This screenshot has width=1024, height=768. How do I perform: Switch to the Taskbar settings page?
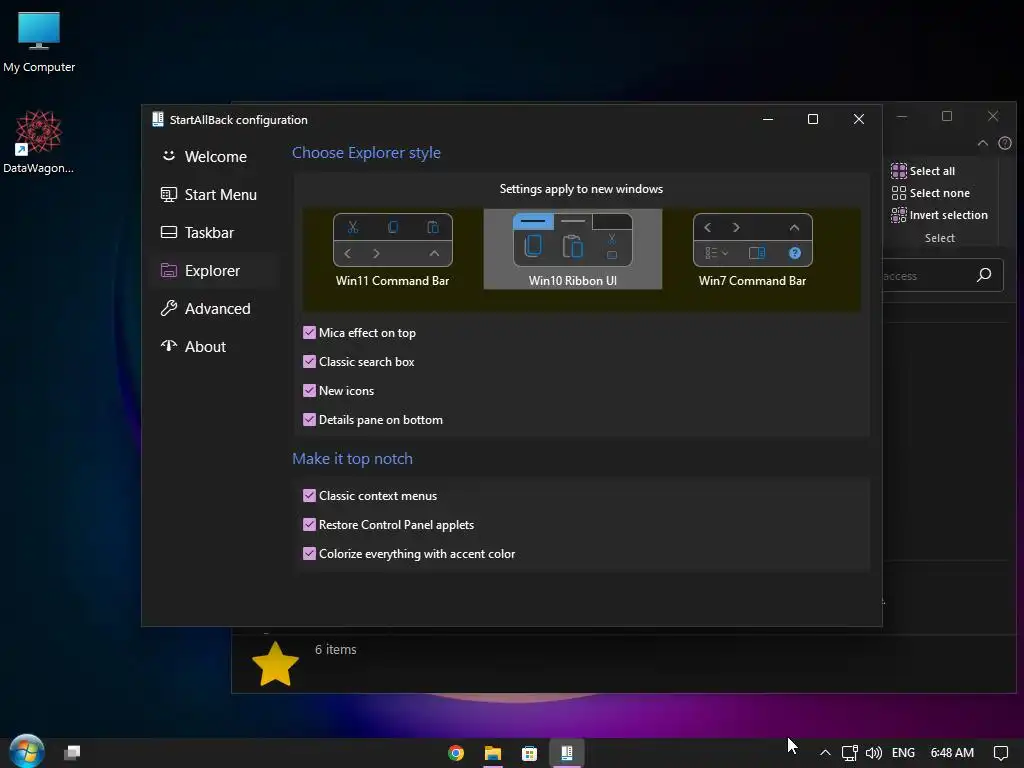click(214, 232)
